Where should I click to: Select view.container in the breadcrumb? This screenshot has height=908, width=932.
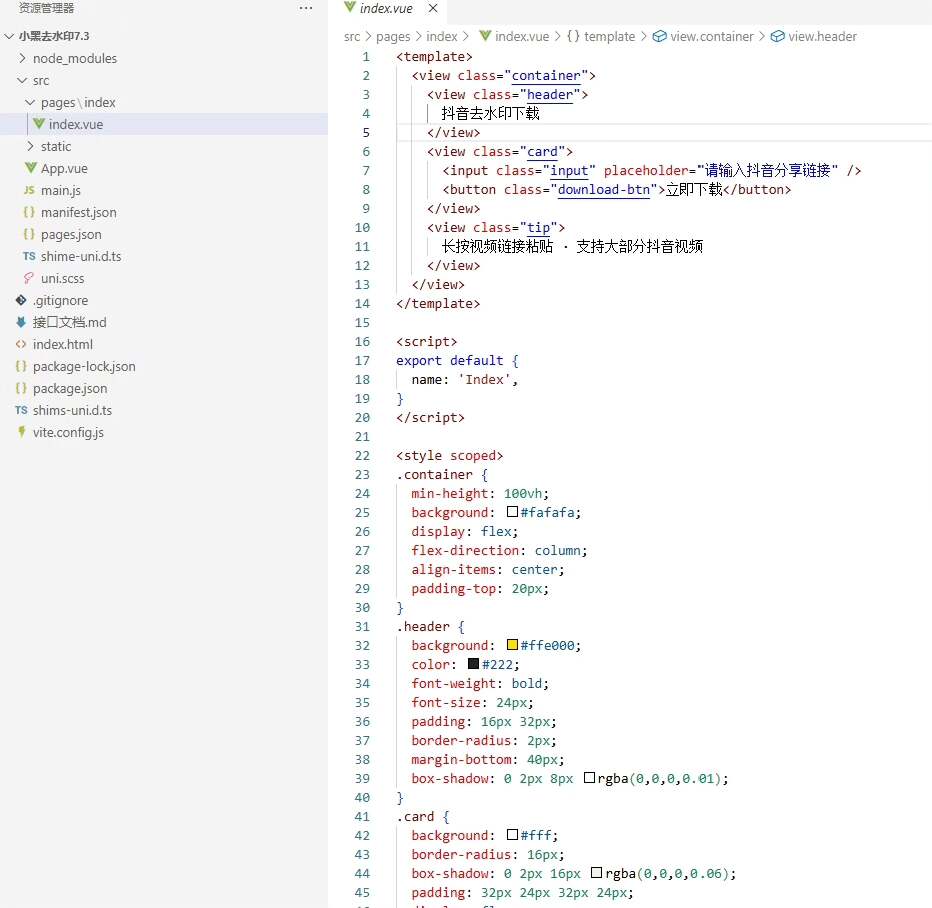(x=711, y=36)
